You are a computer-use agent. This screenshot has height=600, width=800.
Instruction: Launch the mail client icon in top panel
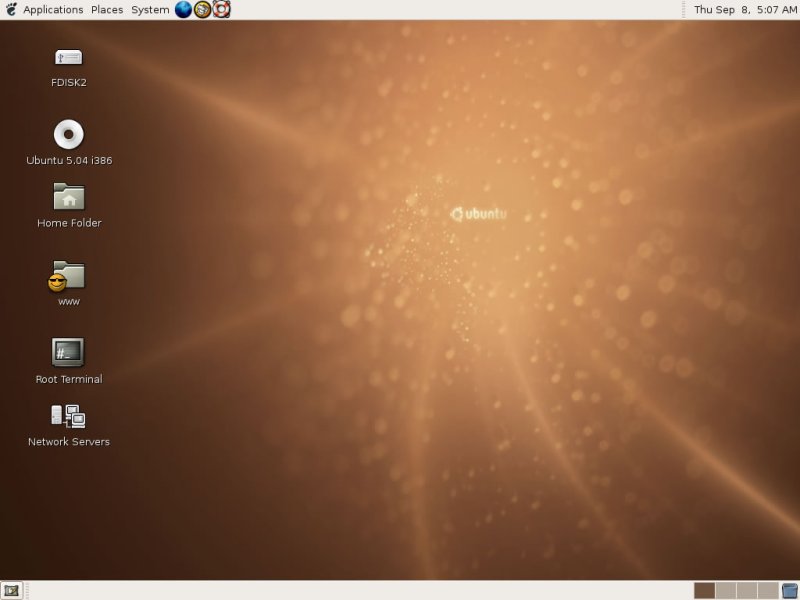pos(202,10)
